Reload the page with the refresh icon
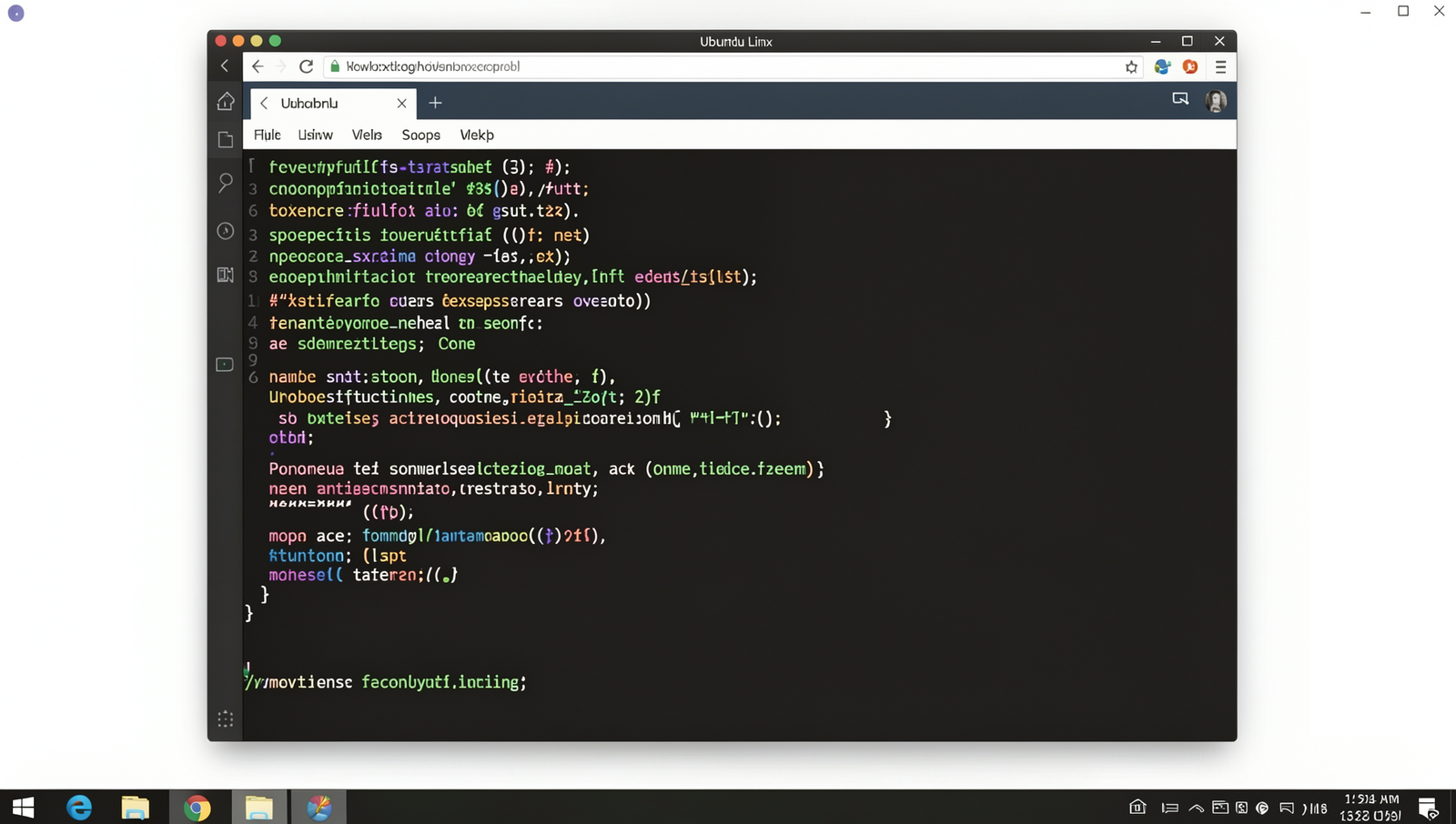This screenshot has width=1456, height=824. [x=307, y=66]
